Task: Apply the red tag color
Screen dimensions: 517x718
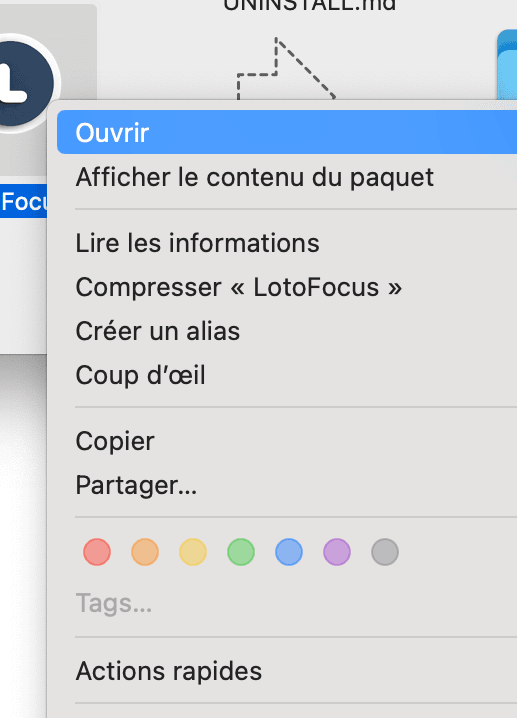Action: click(97, 552)
